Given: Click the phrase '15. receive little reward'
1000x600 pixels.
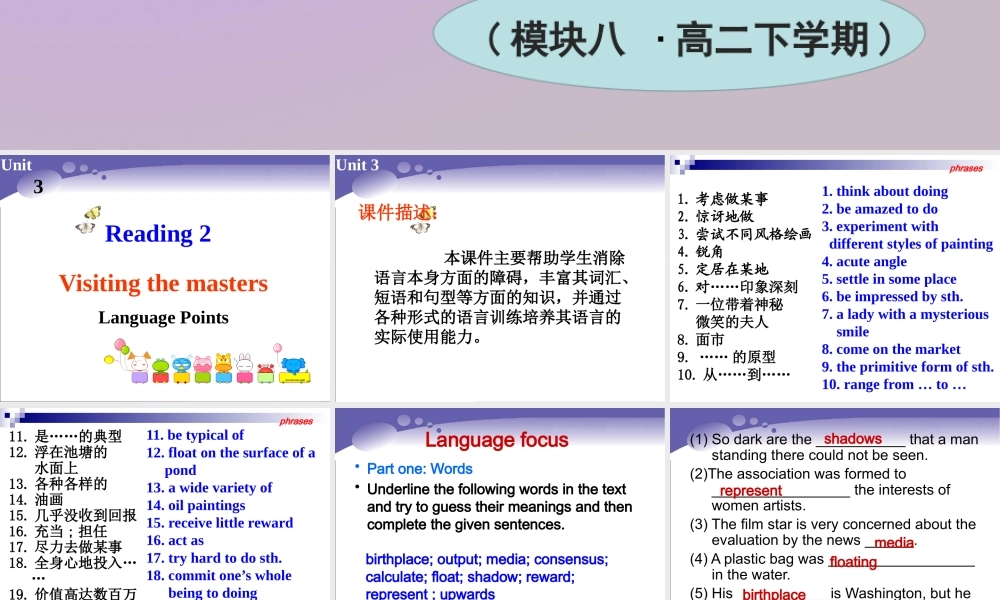Looking at the screenshot, I should 220,523.
